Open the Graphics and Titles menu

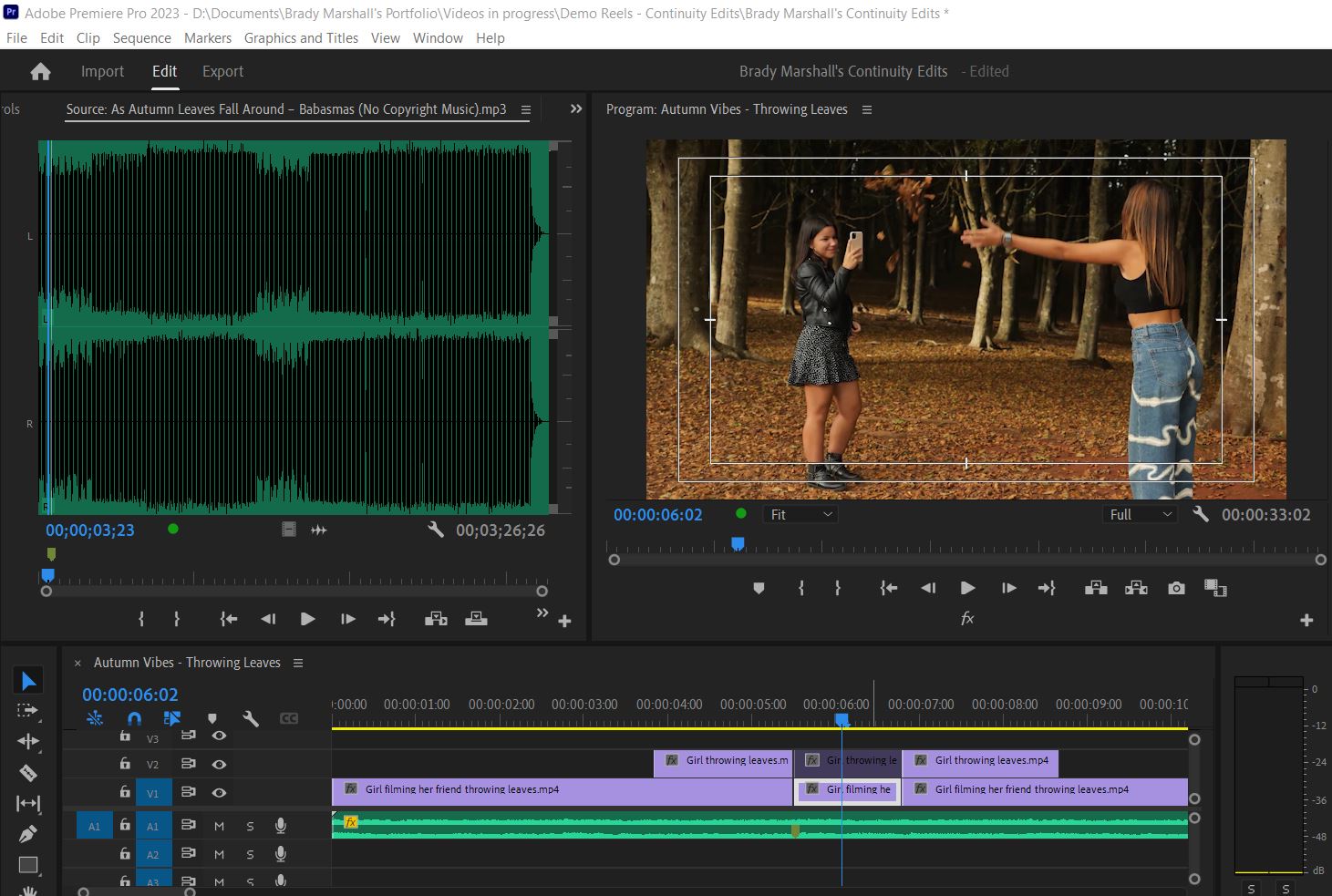[301, 37]
